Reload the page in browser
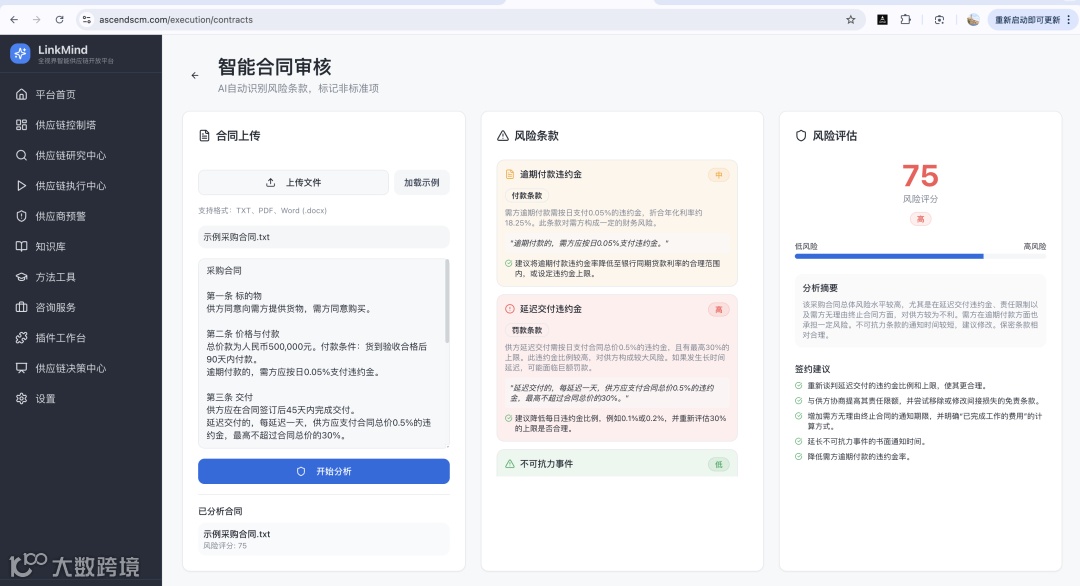The width and height of the screenshot is (1080, 586). coord(59,19)
